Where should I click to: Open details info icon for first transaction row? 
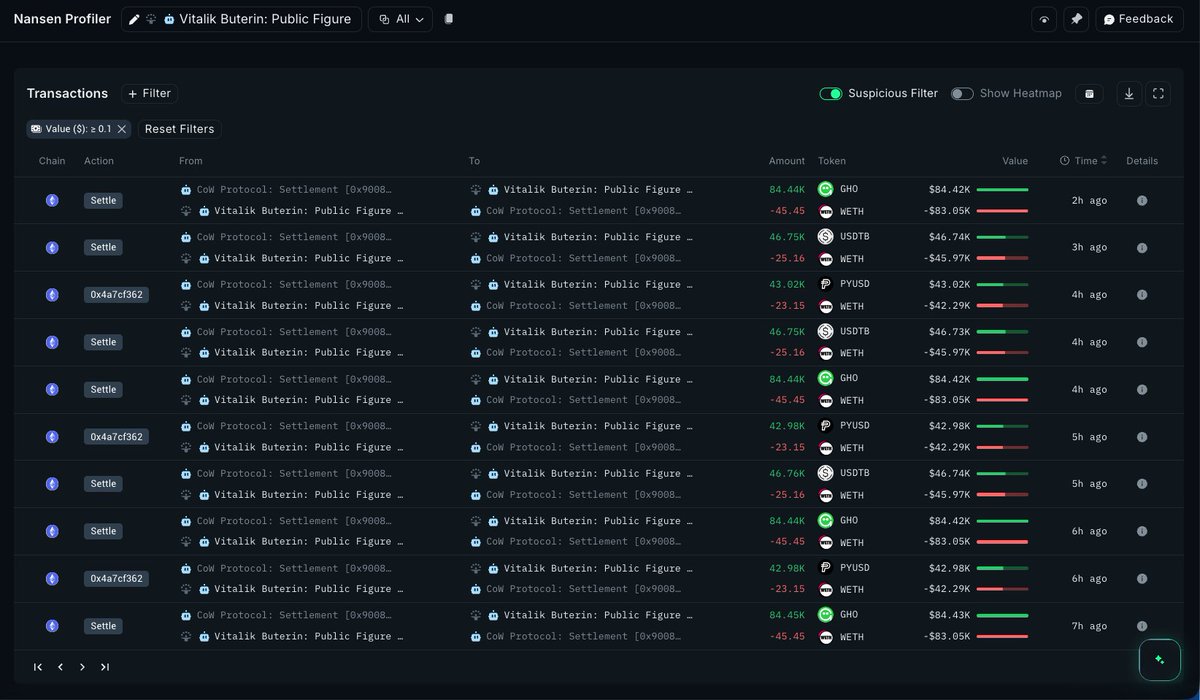click(x=1142, y=200)
